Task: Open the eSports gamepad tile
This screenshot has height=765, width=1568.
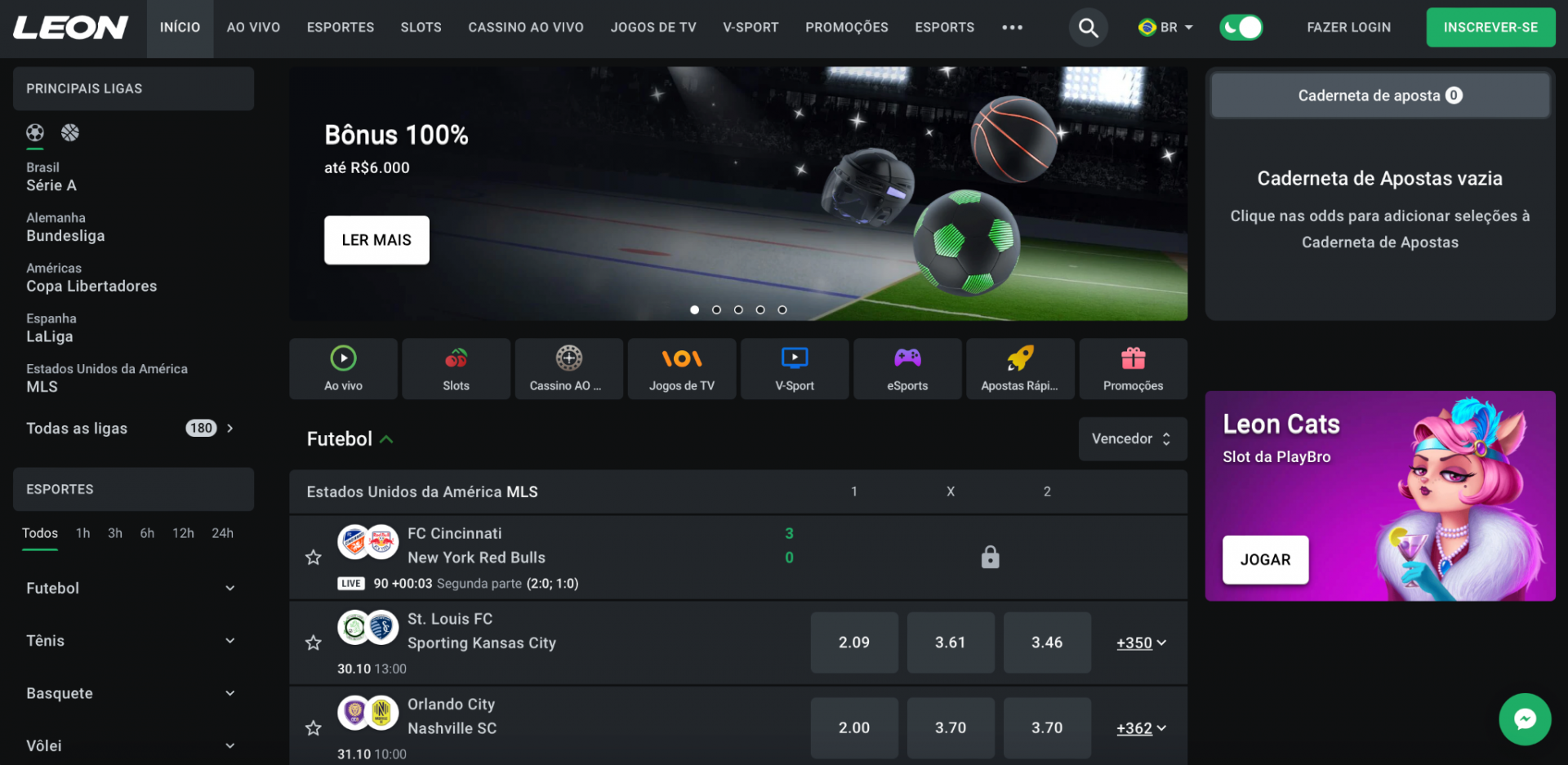Action: click(907, 369)
